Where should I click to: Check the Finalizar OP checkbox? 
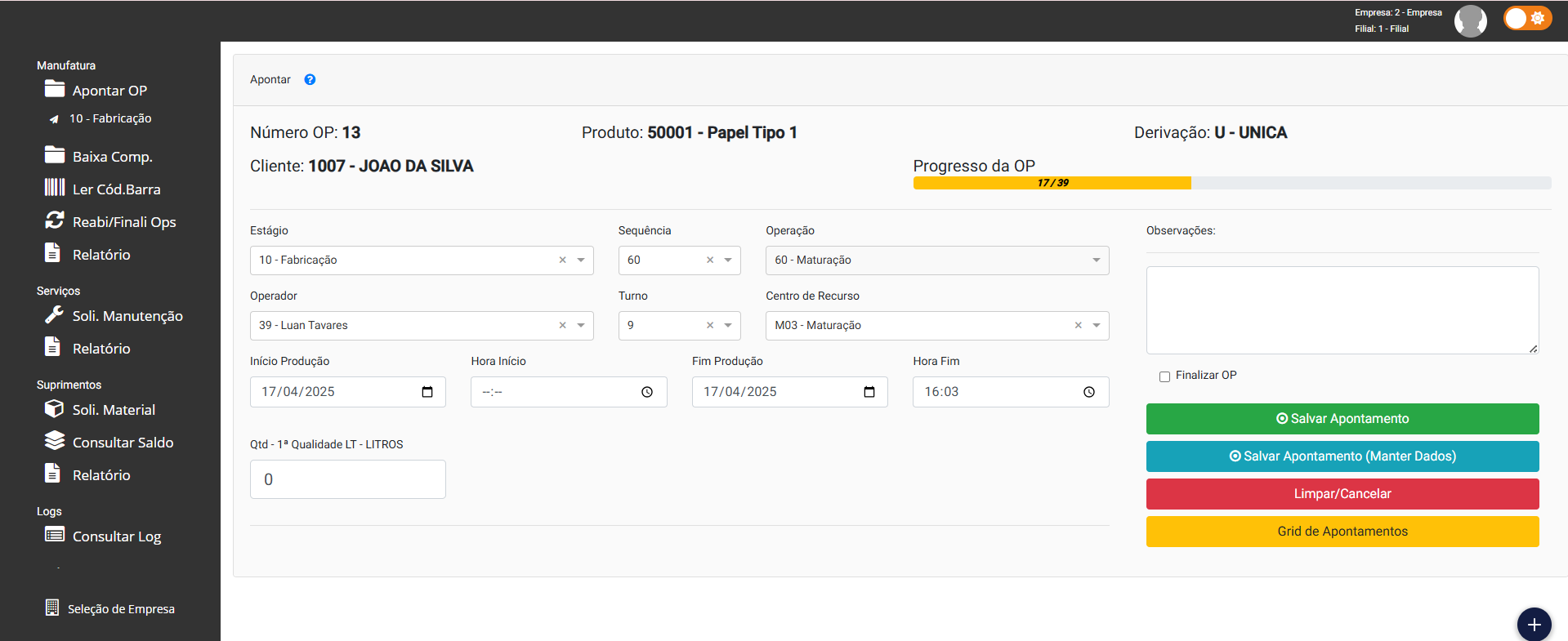[x=1164, y=376]
